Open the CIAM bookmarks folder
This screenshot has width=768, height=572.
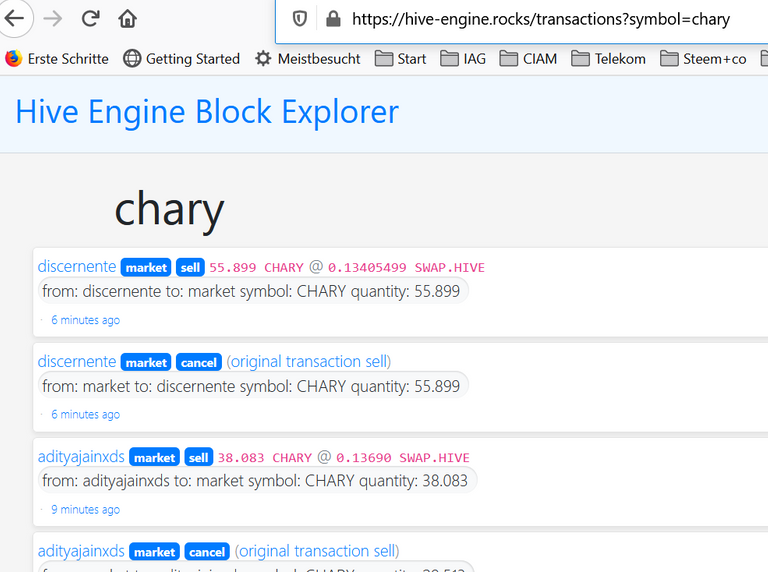pos(528,59)
